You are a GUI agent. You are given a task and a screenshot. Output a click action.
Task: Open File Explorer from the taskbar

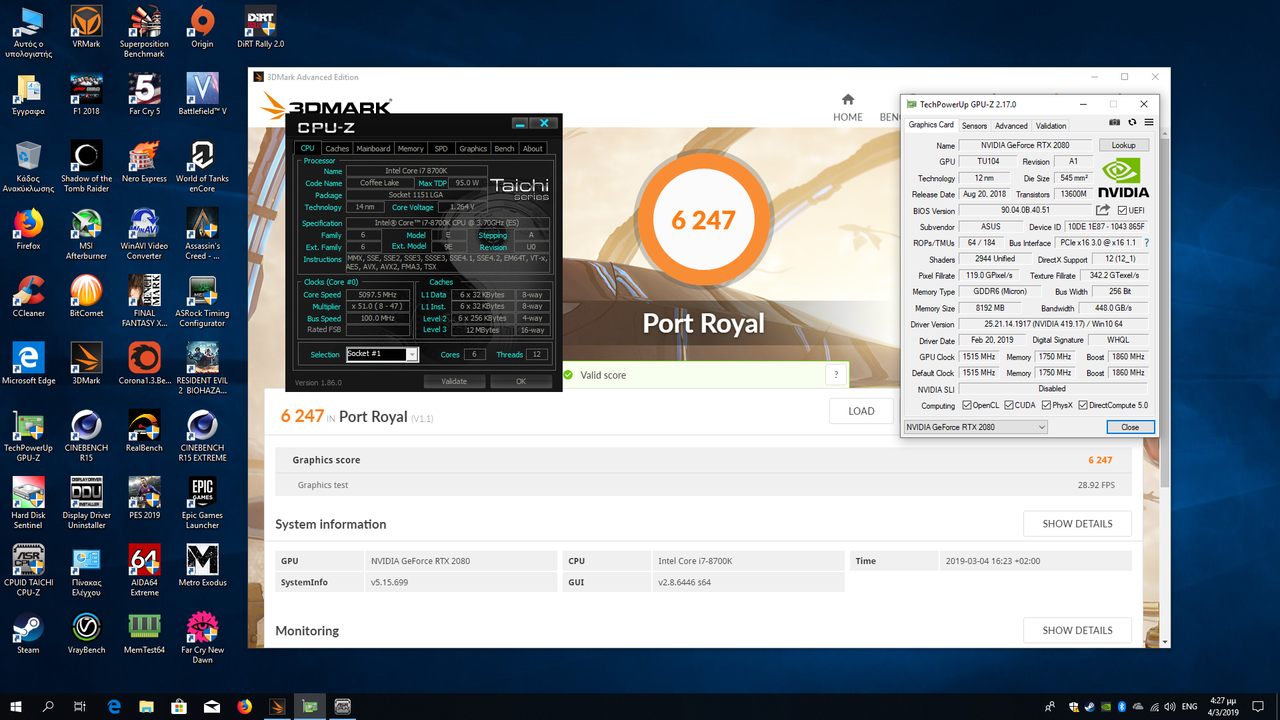146,706
